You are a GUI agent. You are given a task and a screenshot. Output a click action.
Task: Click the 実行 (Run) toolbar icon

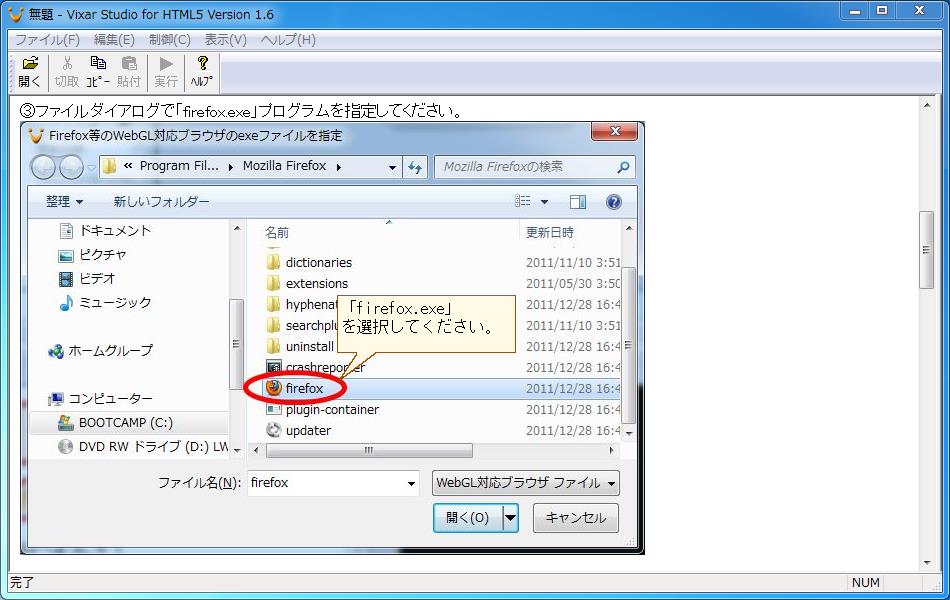pyautogui.click(x=165, y=70)
